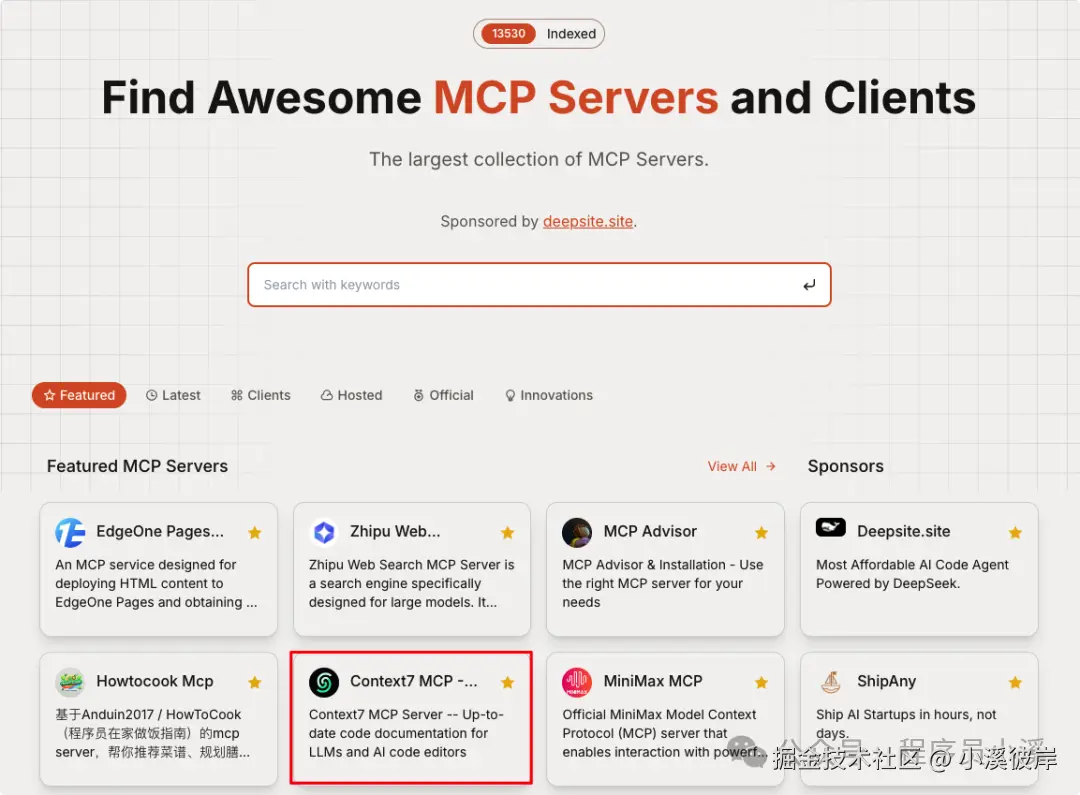Open the EdgeOne Pages card title
Viewport: 1080px width, 795px height.
pos(160,531)
